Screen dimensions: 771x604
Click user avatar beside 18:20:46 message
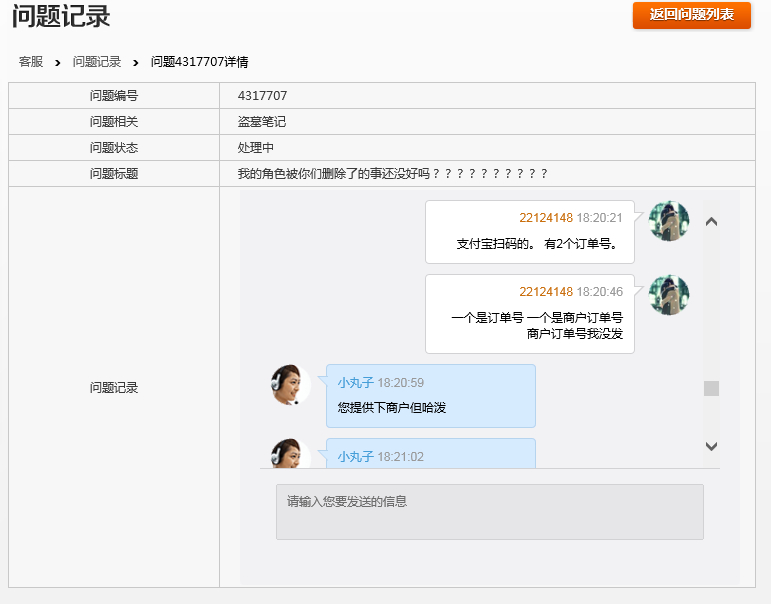click(x=669, y=295)
